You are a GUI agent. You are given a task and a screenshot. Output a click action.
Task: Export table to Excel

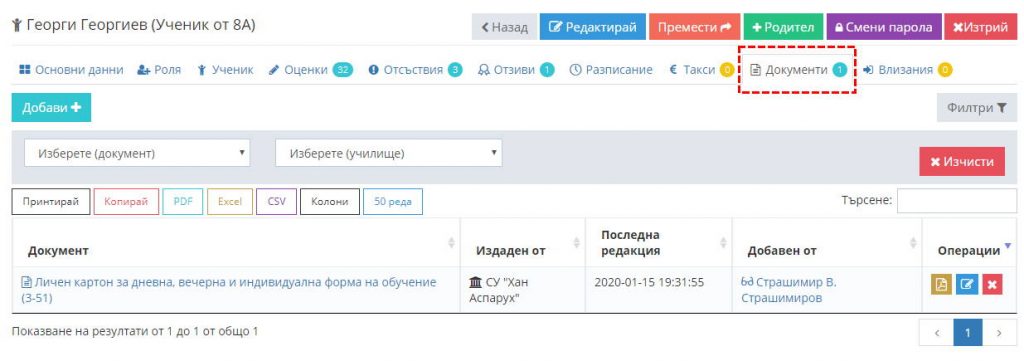tap(230, 202)
